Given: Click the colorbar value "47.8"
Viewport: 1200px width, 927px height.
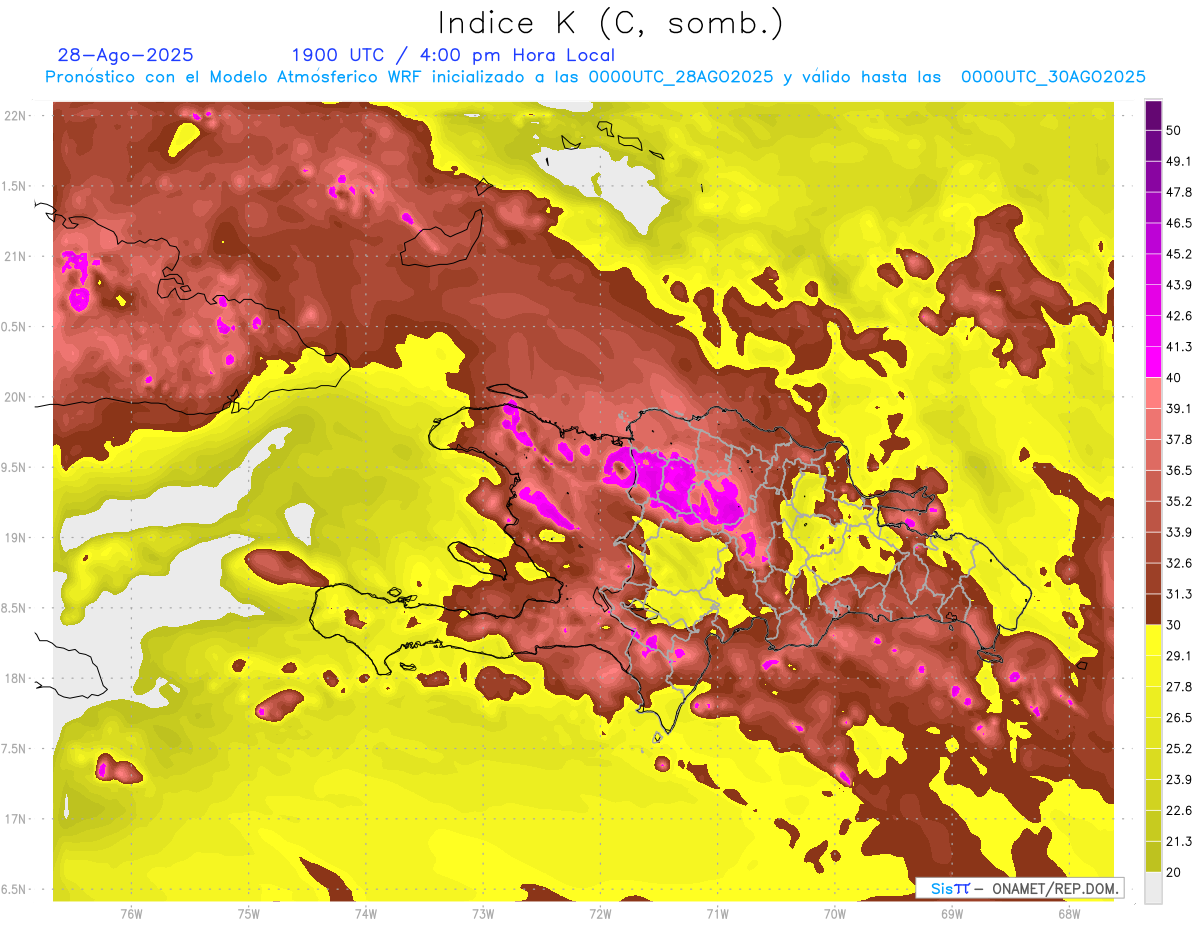Looking at the screenshot, I should [1179, 192].
